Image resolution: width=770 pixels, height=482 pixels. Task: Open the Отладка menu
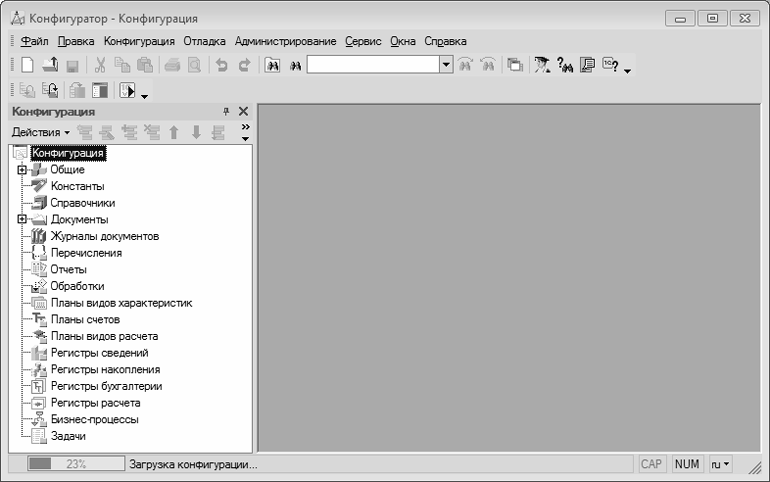[x=206, y=41]
